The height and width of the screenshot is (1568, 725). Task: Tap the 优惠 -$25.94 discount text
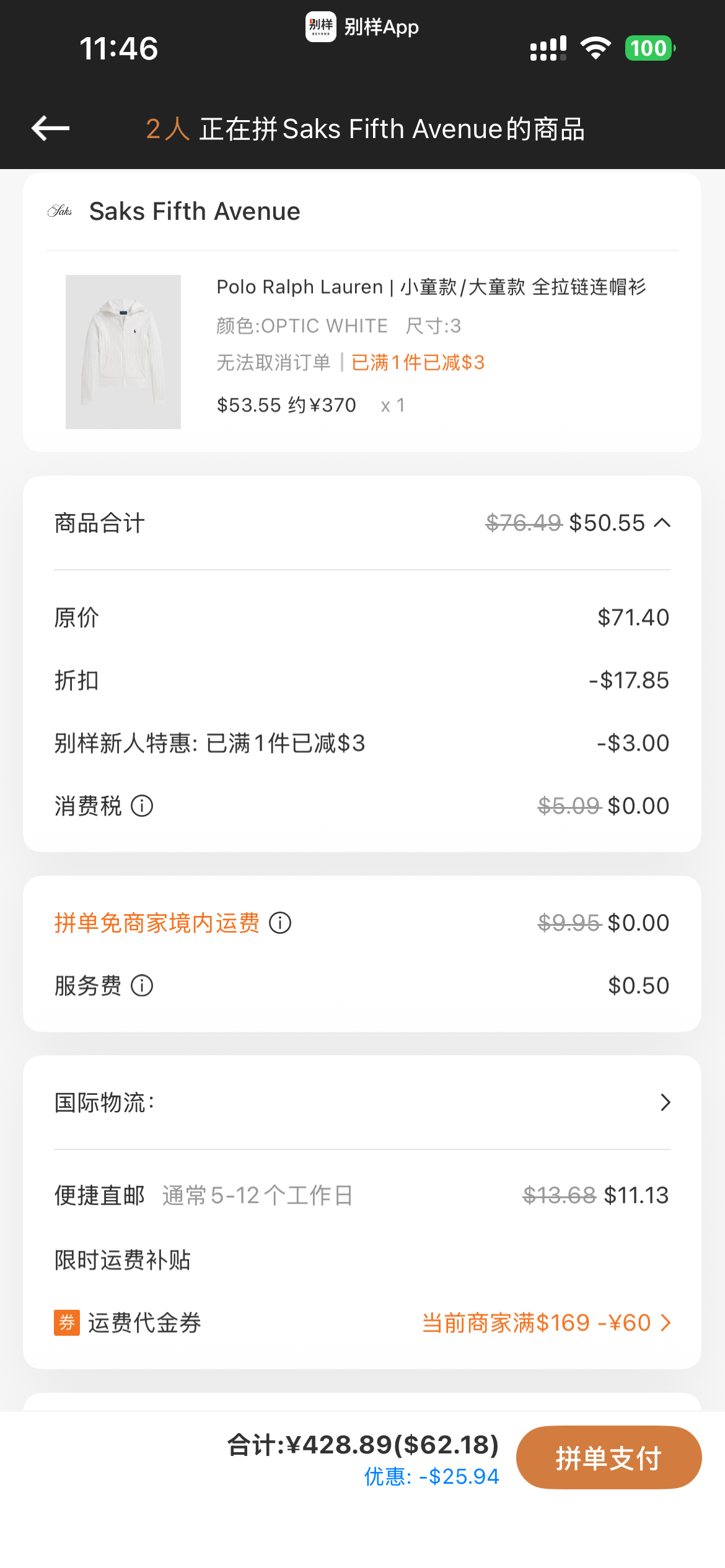coord(431,1476)
